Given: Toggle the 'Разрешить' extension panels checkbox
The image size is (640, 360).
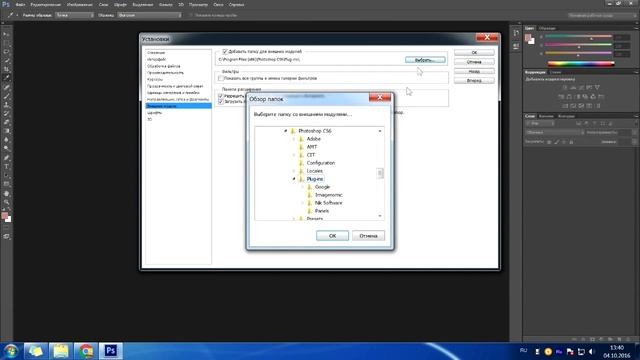Looking at the screenshot, I should click(x=221, y=96).
